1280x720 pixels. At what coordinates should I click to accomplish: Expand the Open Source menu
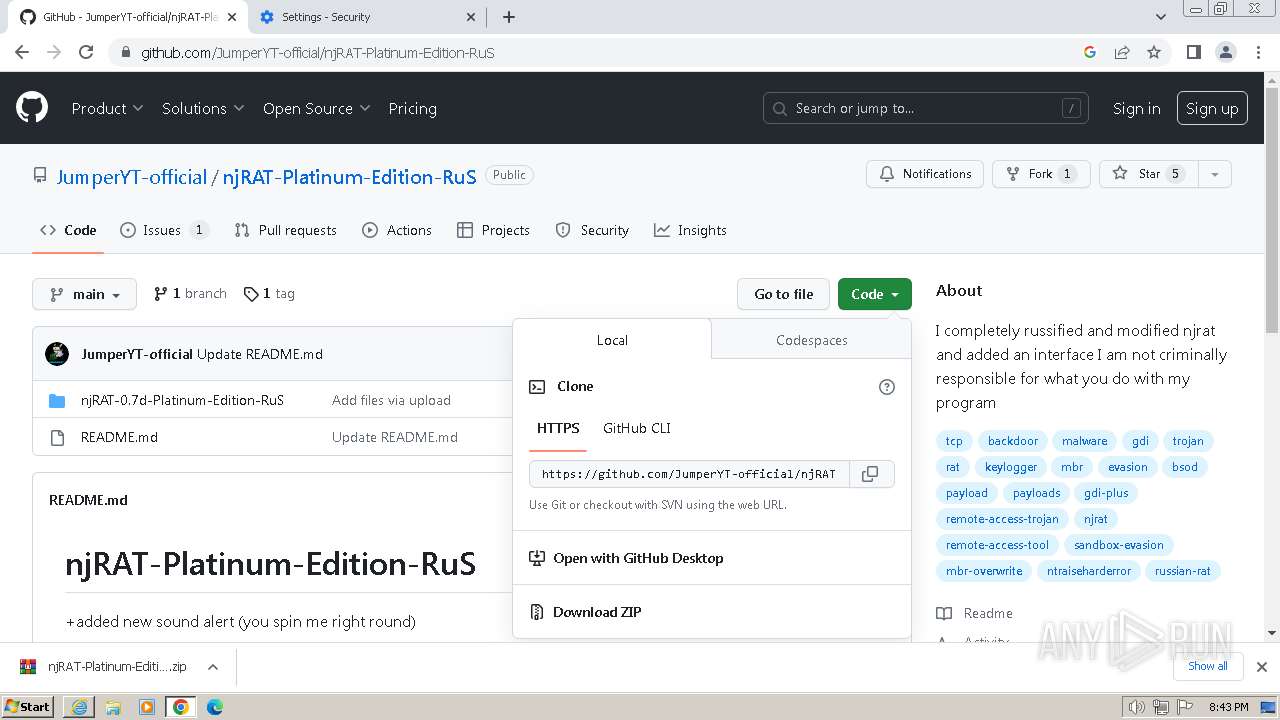316,108
